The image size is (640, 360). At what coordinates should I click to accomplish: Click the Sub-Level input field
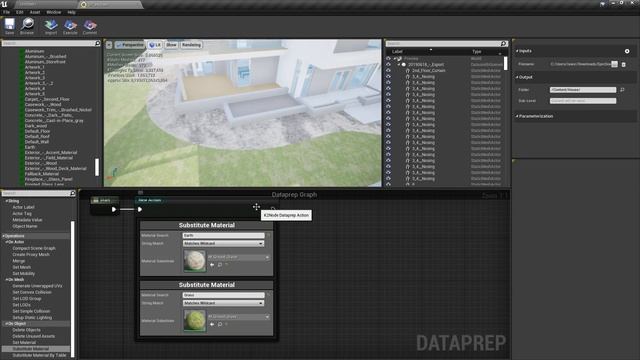[583, 101]
